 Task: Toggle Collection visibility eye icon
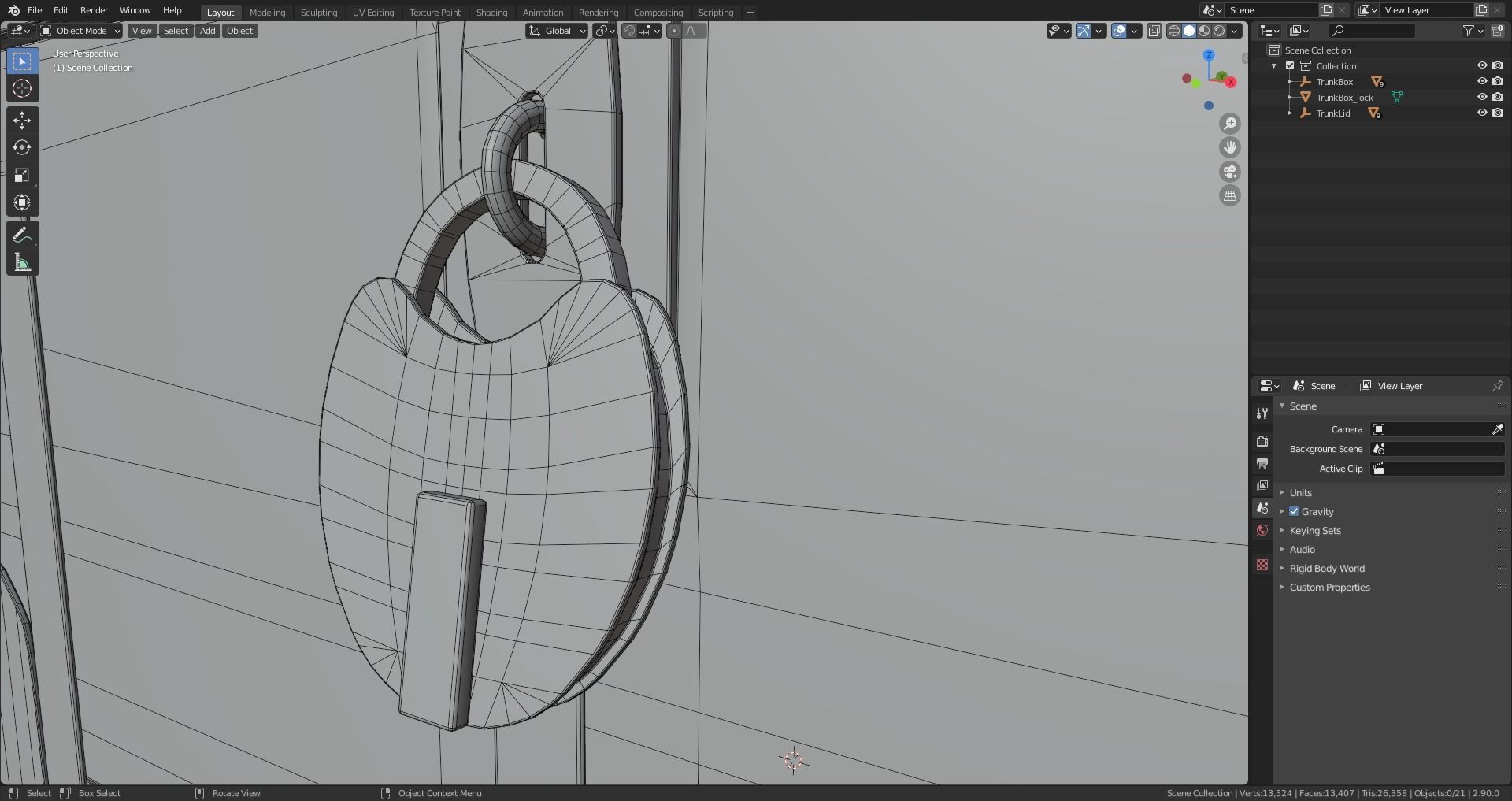pyautogui.click(x=1481, y=66)
